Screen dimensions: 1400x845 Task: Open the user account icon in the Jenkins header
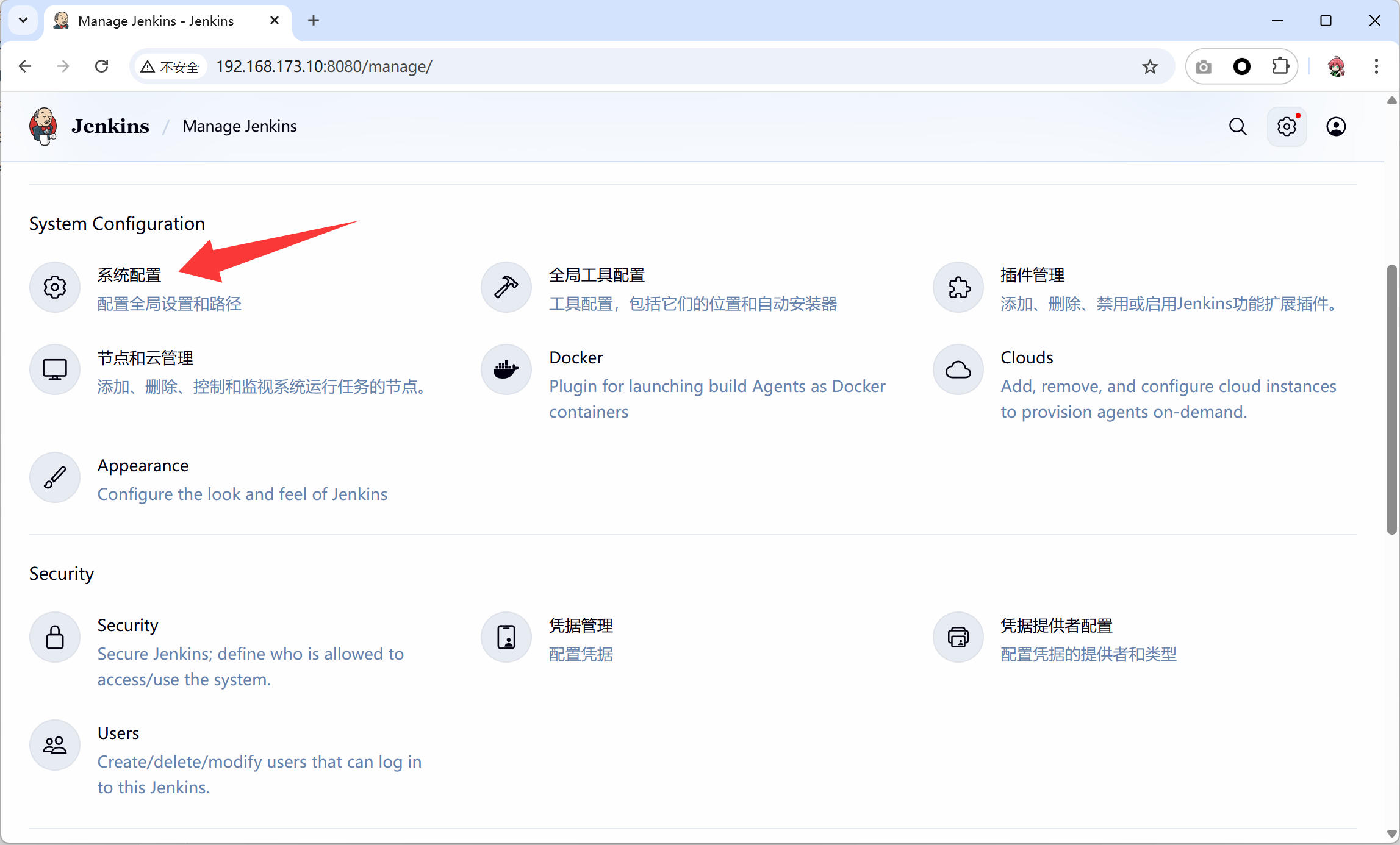point(1336,127)
